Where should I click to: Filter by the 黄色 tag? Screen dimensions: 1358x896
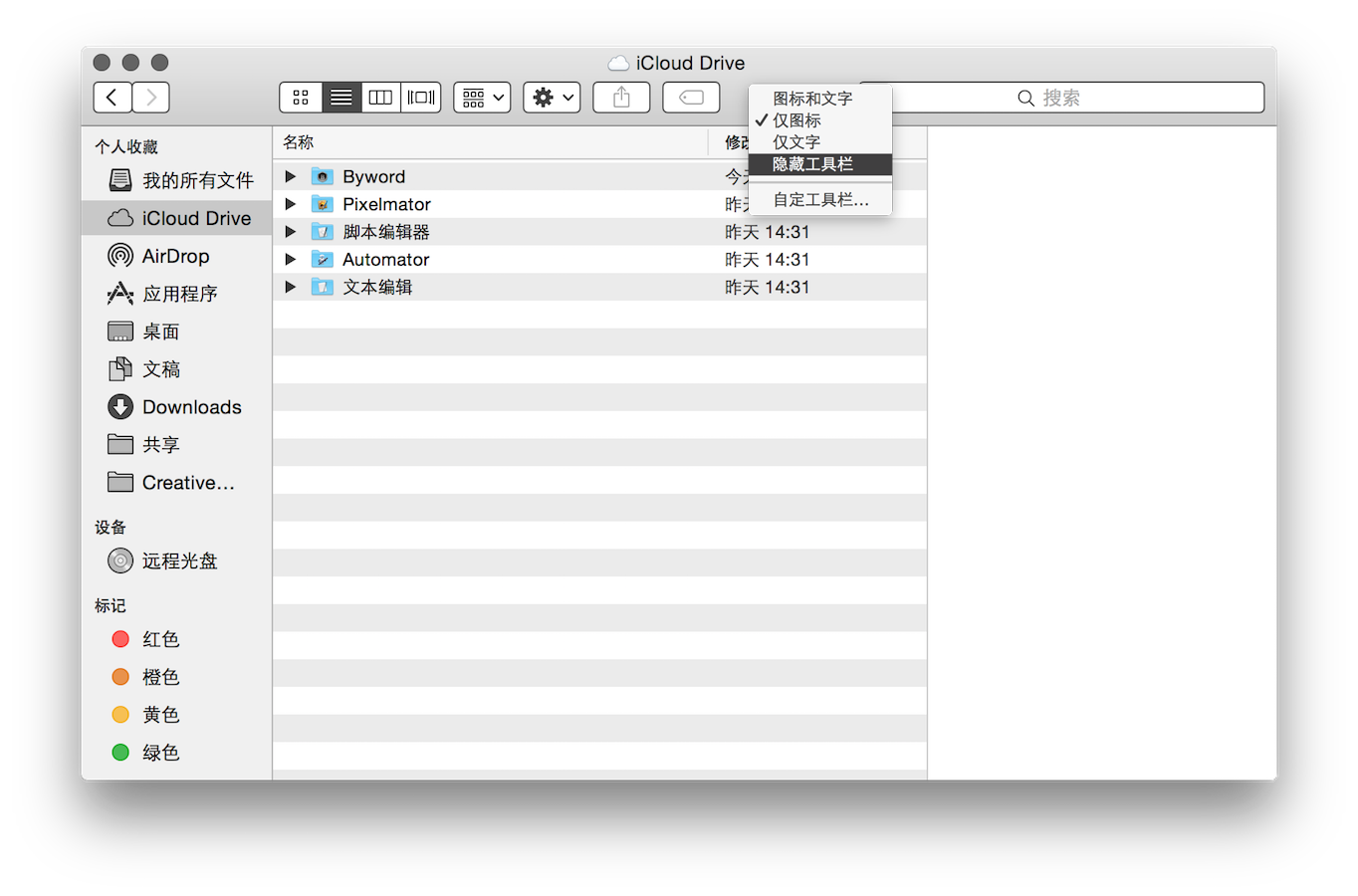click(x=177, y=715)
